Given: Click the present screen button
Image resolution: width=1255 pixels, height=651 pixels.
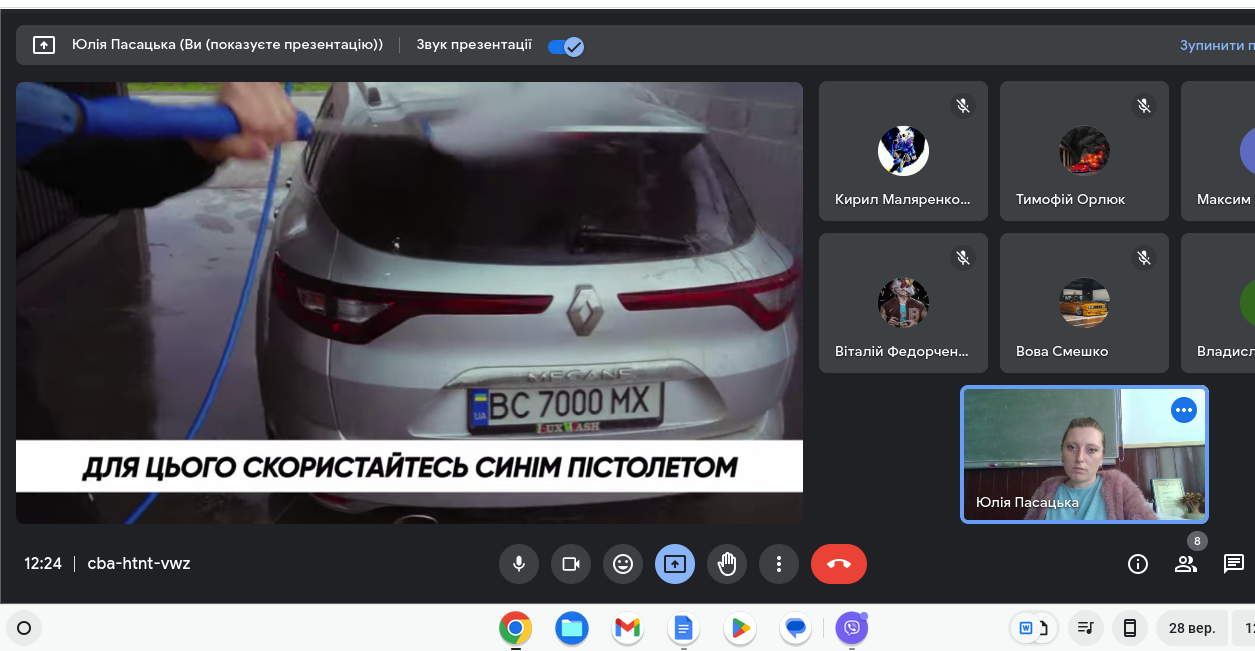Looking at the screenshot, I should pyautogui.click(x=674, y=564).
